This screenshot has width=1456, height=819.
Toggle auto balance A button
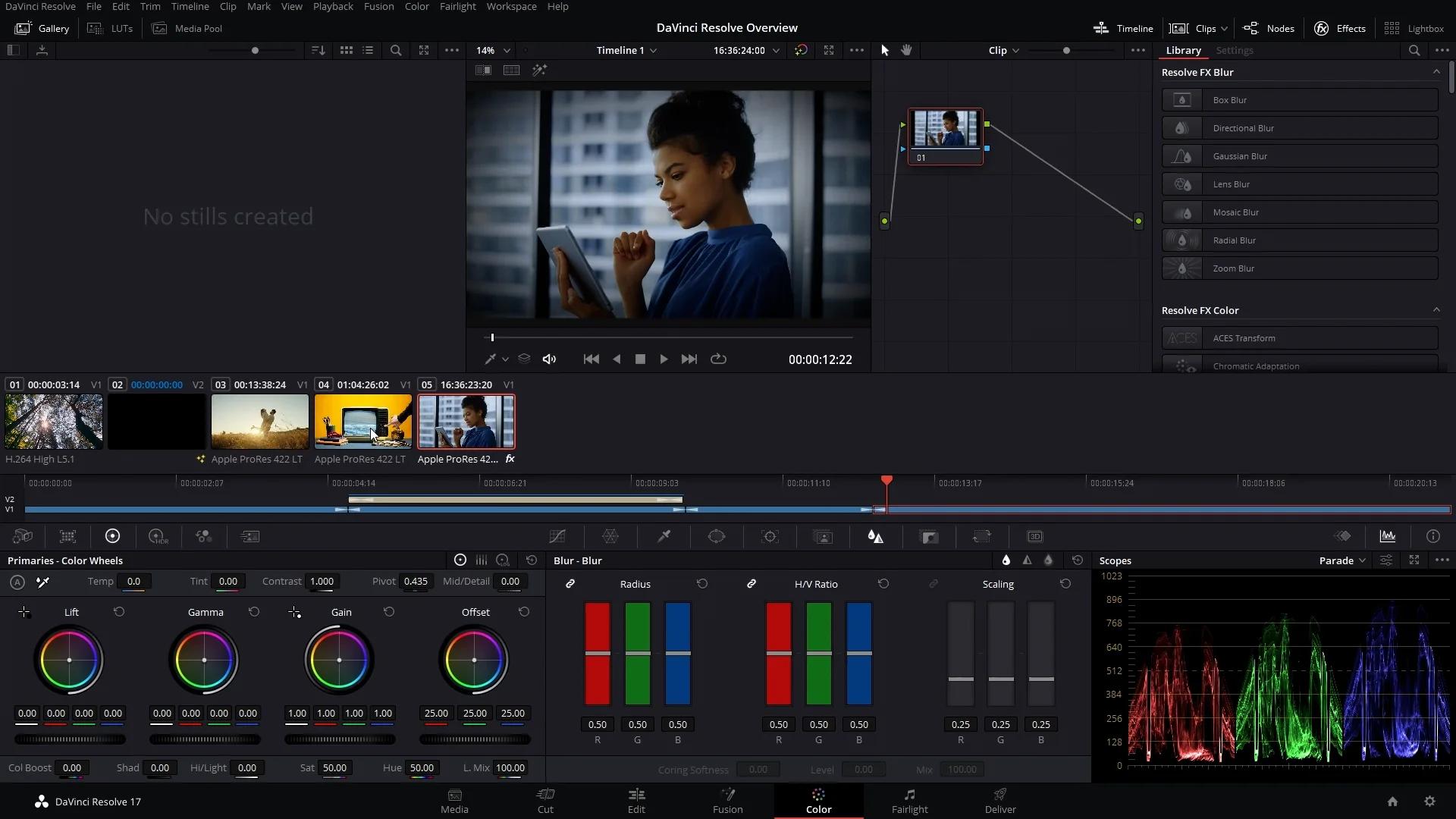(x=17, y=582)
